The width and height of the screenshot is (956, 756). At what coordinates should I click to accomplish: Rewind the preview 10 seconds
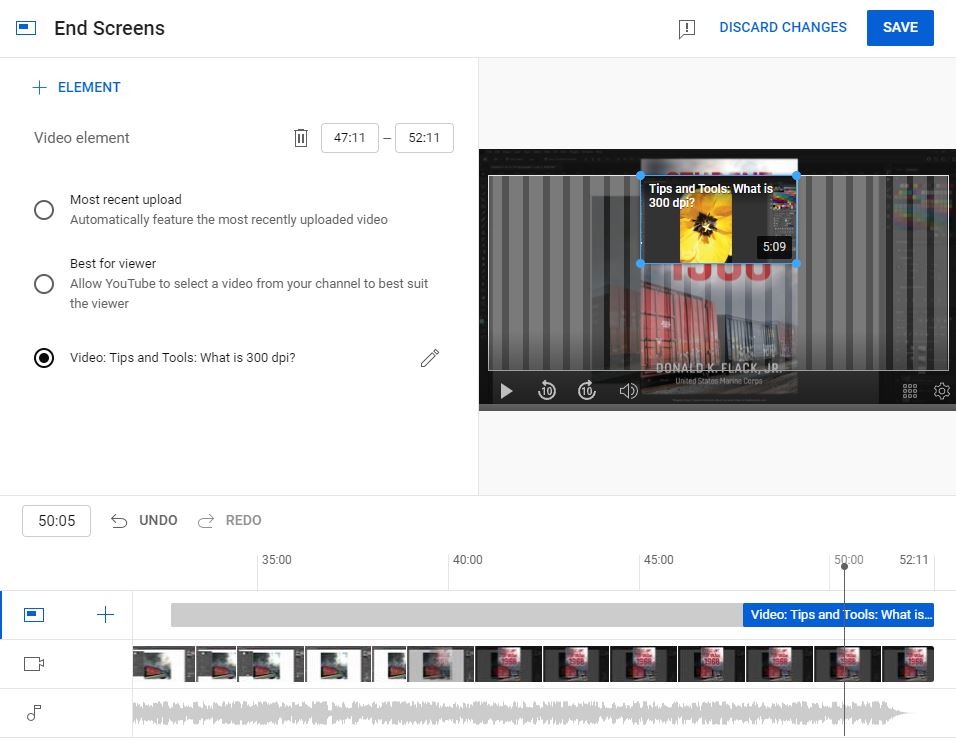pos(546,390)
